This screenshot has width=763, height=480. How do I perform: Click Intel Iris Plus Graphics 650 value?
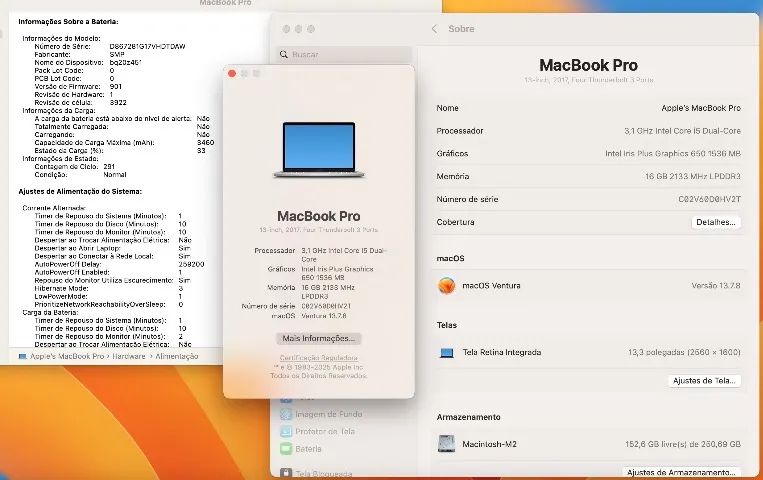point(672,153)
